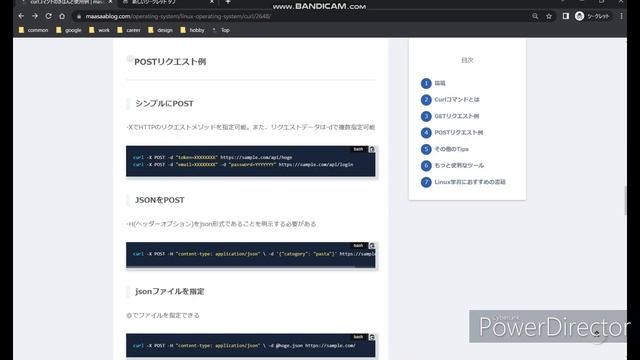Jump to Linux学習におすすめ item in contents

(463, 182)
